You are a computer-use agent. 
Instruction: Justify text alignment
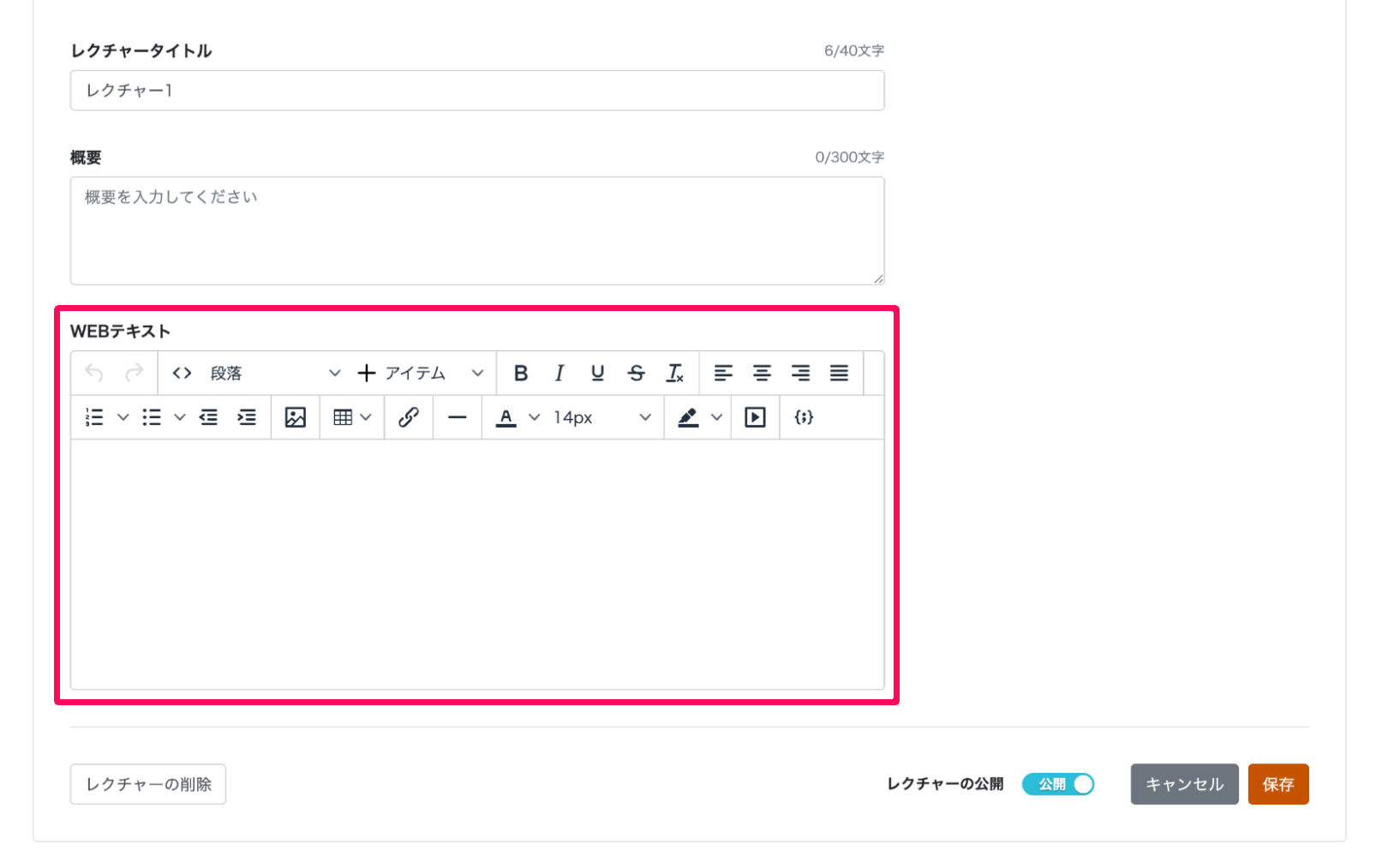(840, 373)
